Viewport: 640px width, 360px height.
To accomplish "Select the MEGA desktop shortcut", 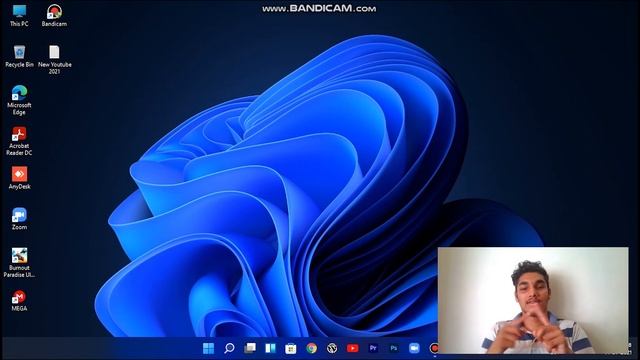I will pos(19,300).
